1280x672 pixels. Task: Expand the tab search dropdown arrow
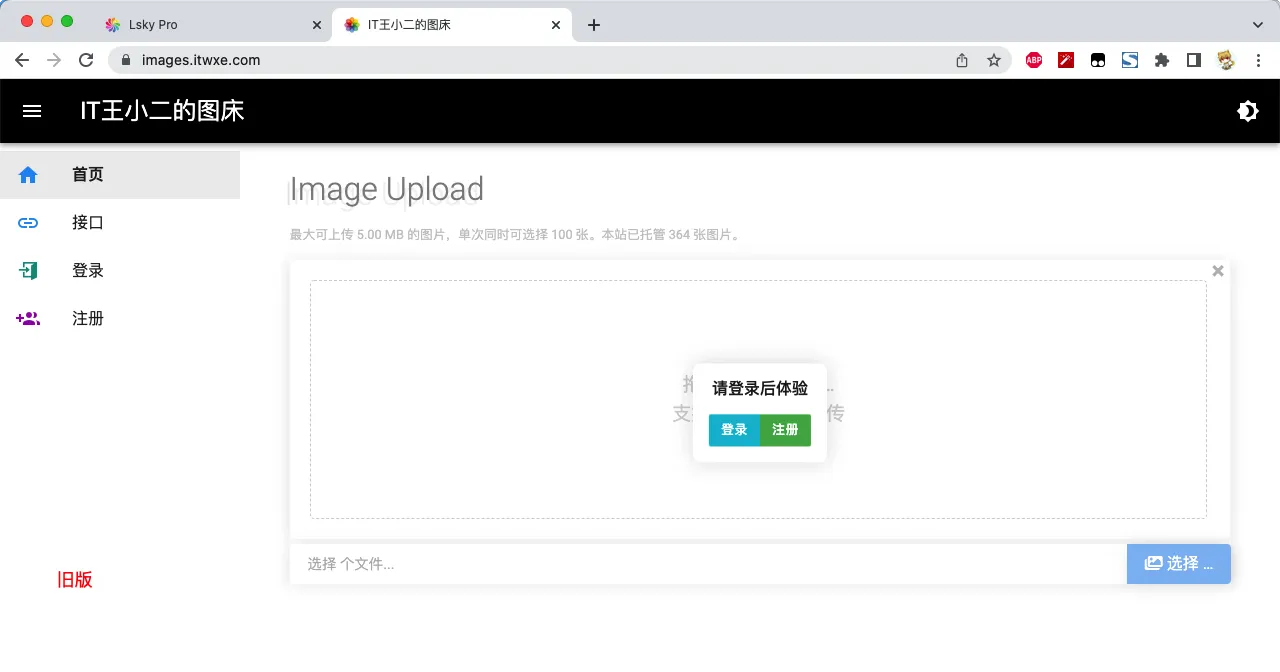1258,25
